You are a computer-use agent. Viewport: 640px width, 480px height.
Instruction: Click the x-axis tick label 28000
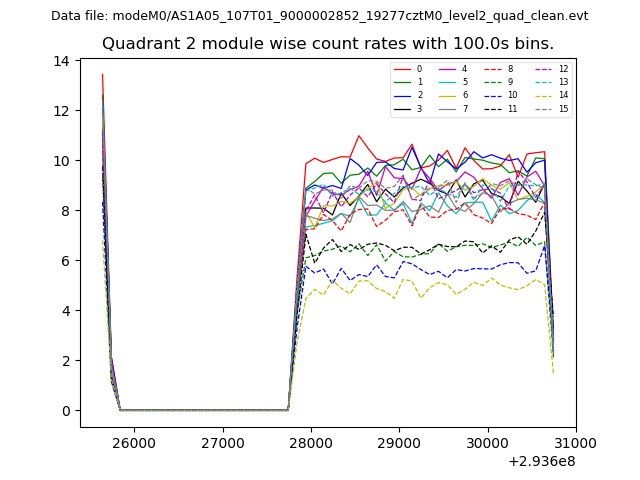pos(311,443)
